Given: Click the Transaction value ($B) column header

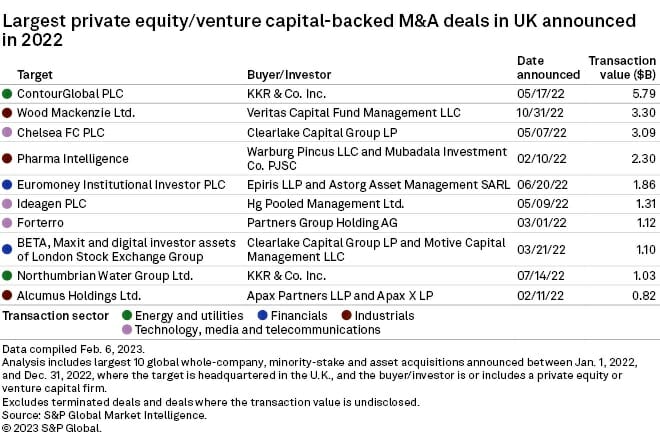Looking at the screenshot, I should pyautogui.click(x=622, y=67).
